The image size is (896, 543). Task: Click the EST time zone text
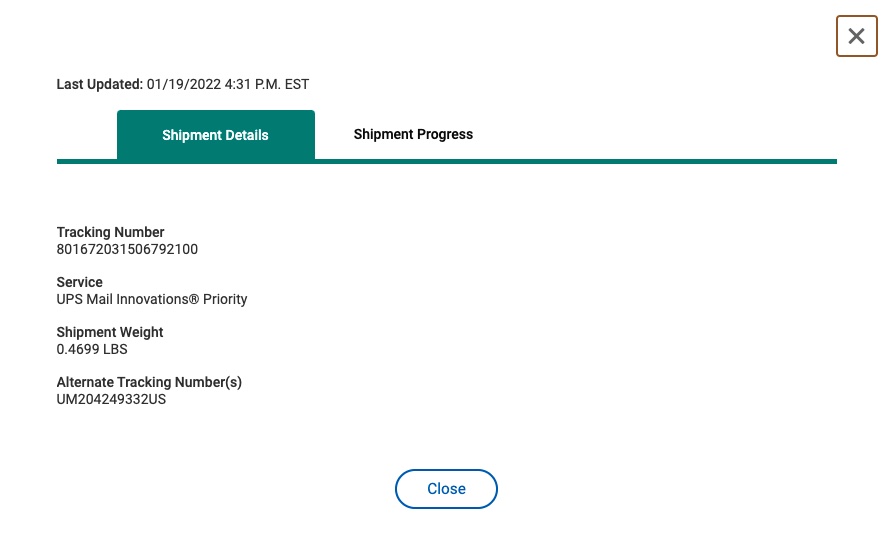click(297, 84)
